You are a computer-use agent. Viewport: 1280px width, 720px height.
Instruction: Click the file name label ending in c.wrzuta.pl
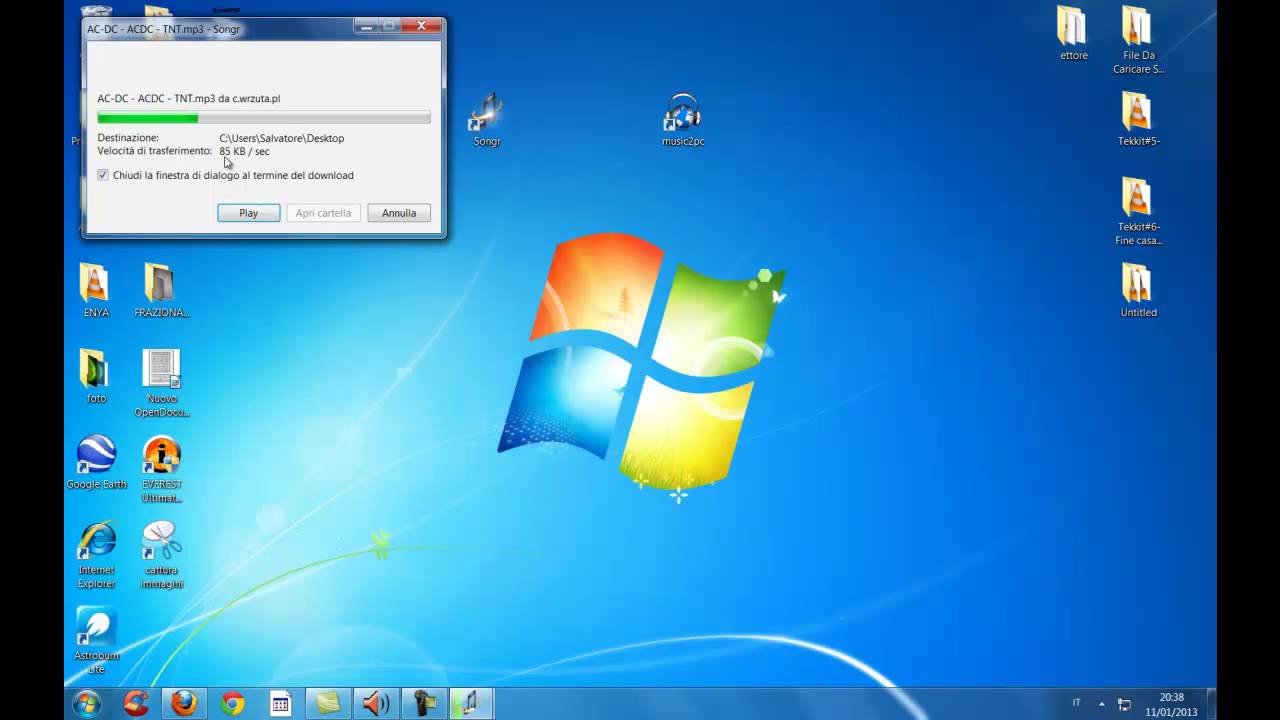(189, 98)
